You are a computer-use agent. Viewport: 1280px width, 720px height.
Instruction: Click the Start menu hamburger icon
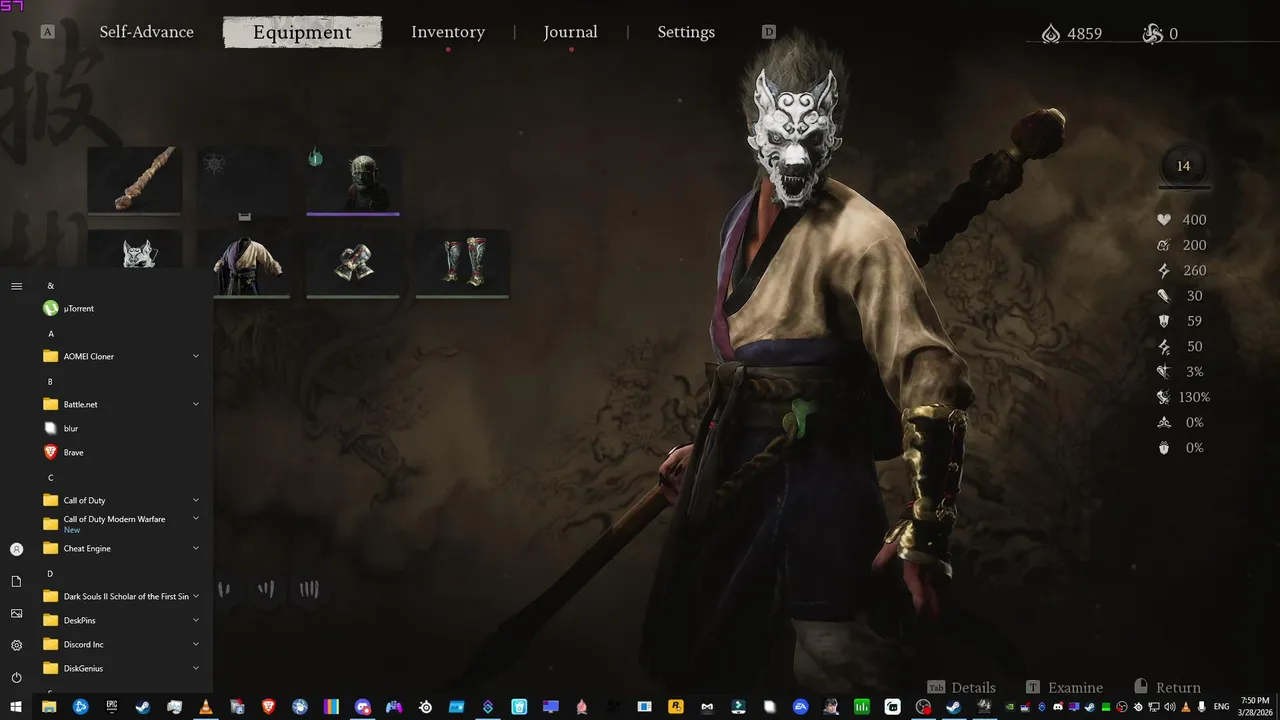pyautogui.click(x=16, y=286)
